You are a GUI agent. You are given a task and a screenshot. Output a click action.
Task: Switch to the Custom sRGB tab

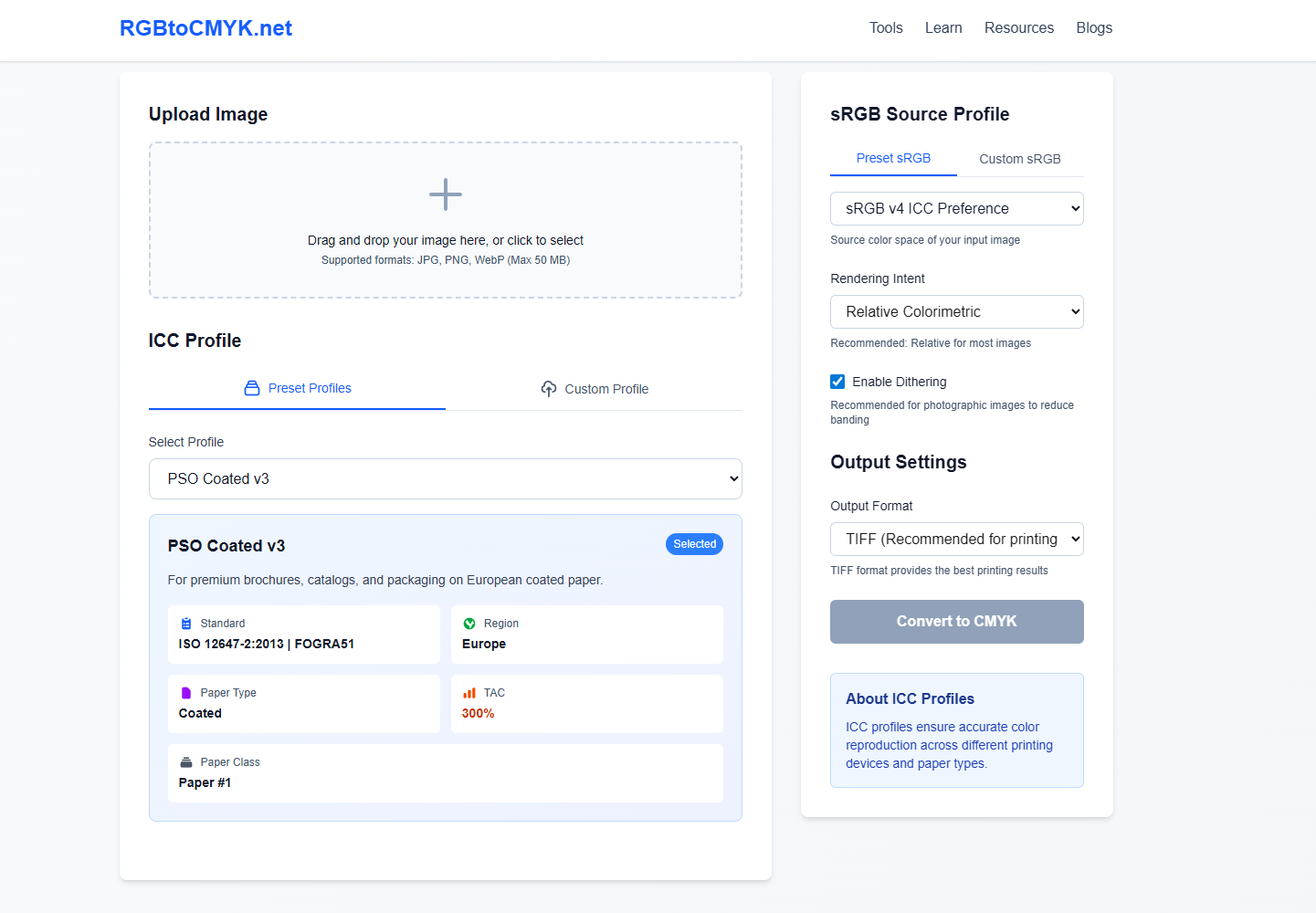[x=1019, y=159]
